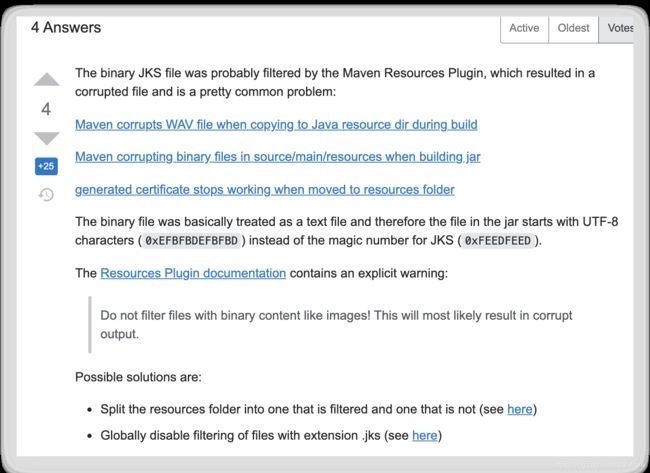This screenshot has width=650, height=473.
Task: Open 'Maven corrupts WAV file' link
Action: coord(276,124)
